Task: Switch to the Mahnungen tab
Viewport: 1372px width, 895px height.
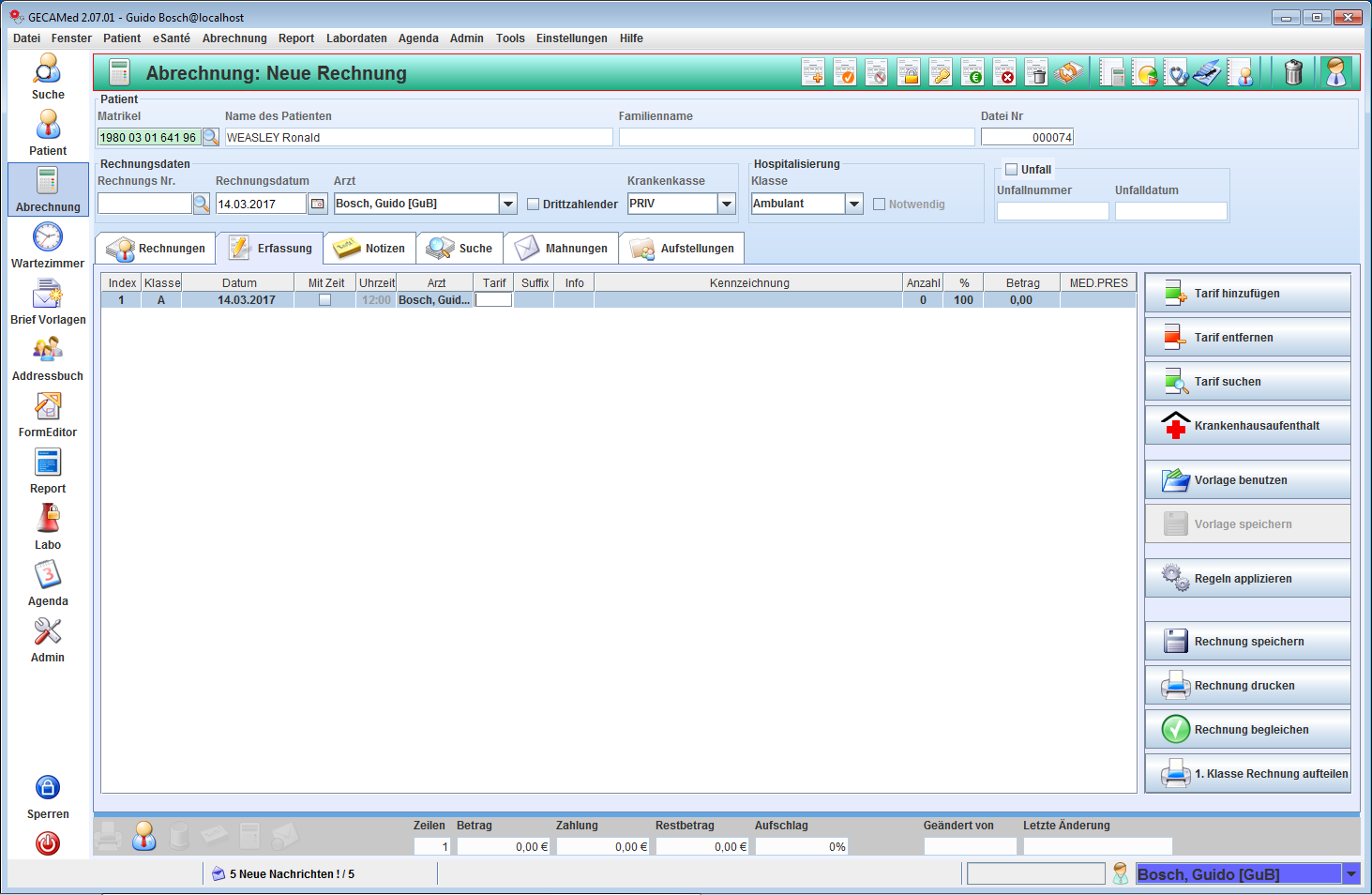Action: pyautogui.click(x=562, y=249)
